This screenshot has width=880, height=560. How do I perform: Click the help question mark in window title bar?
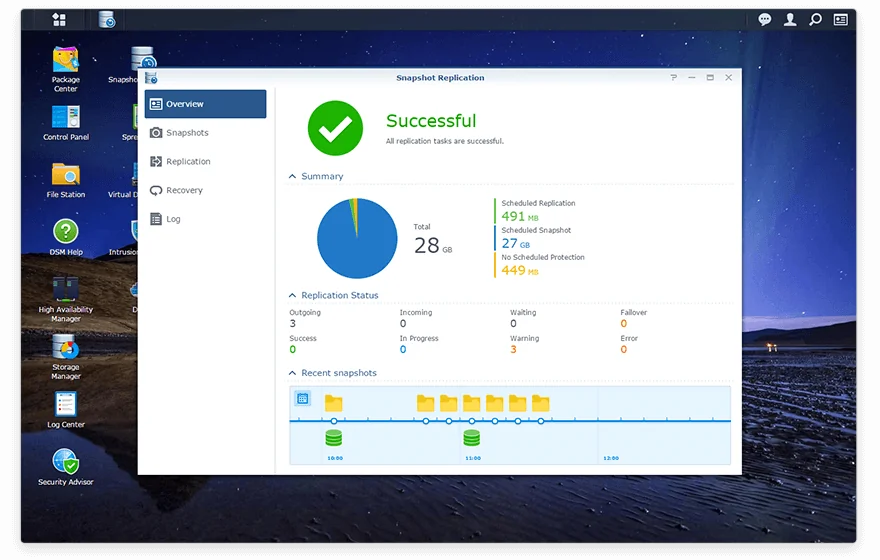point(673,78)
